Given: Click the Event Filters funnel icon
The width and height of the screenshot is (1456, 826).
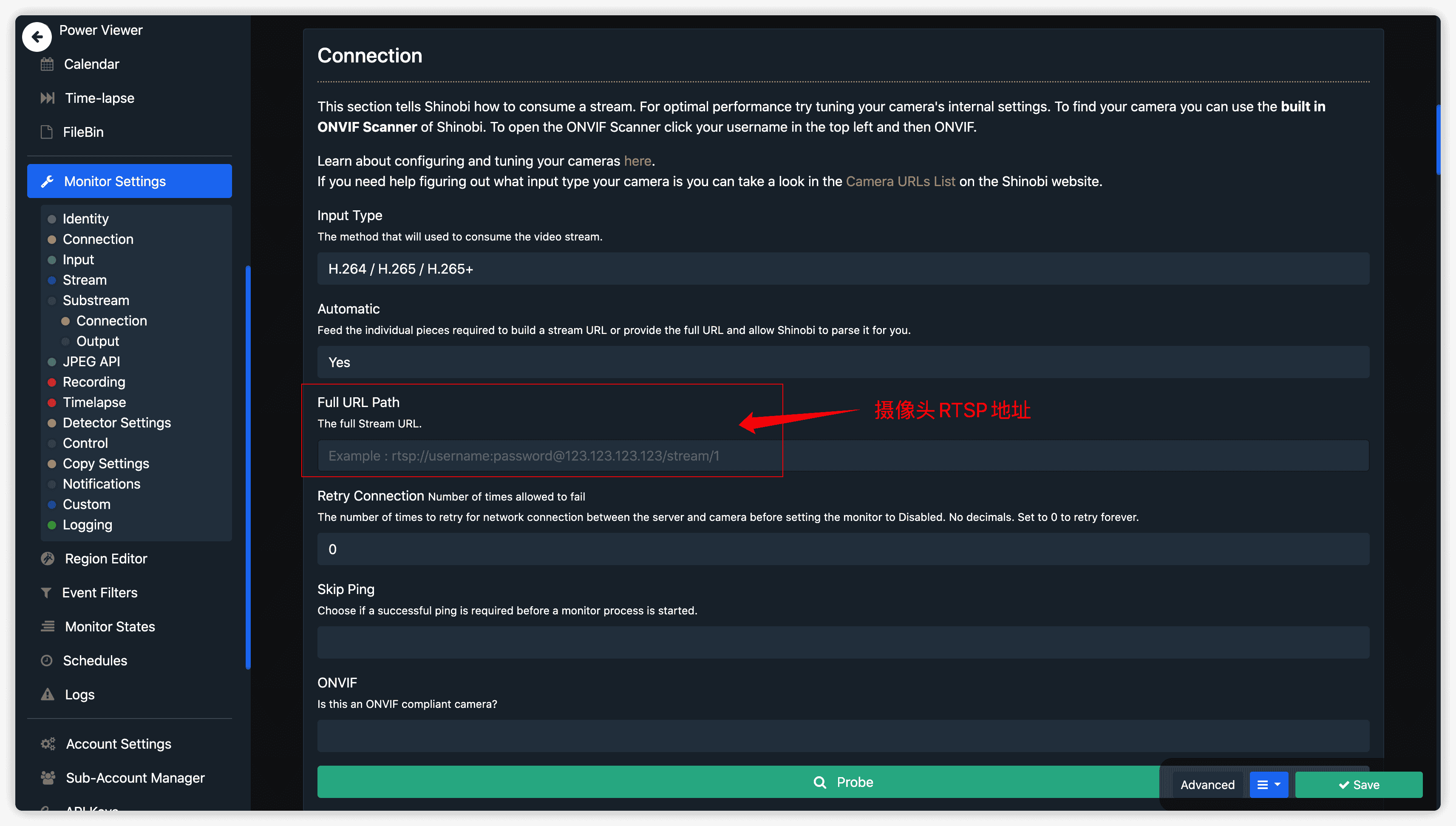Looking at the screenshot, I should [46, 593].
